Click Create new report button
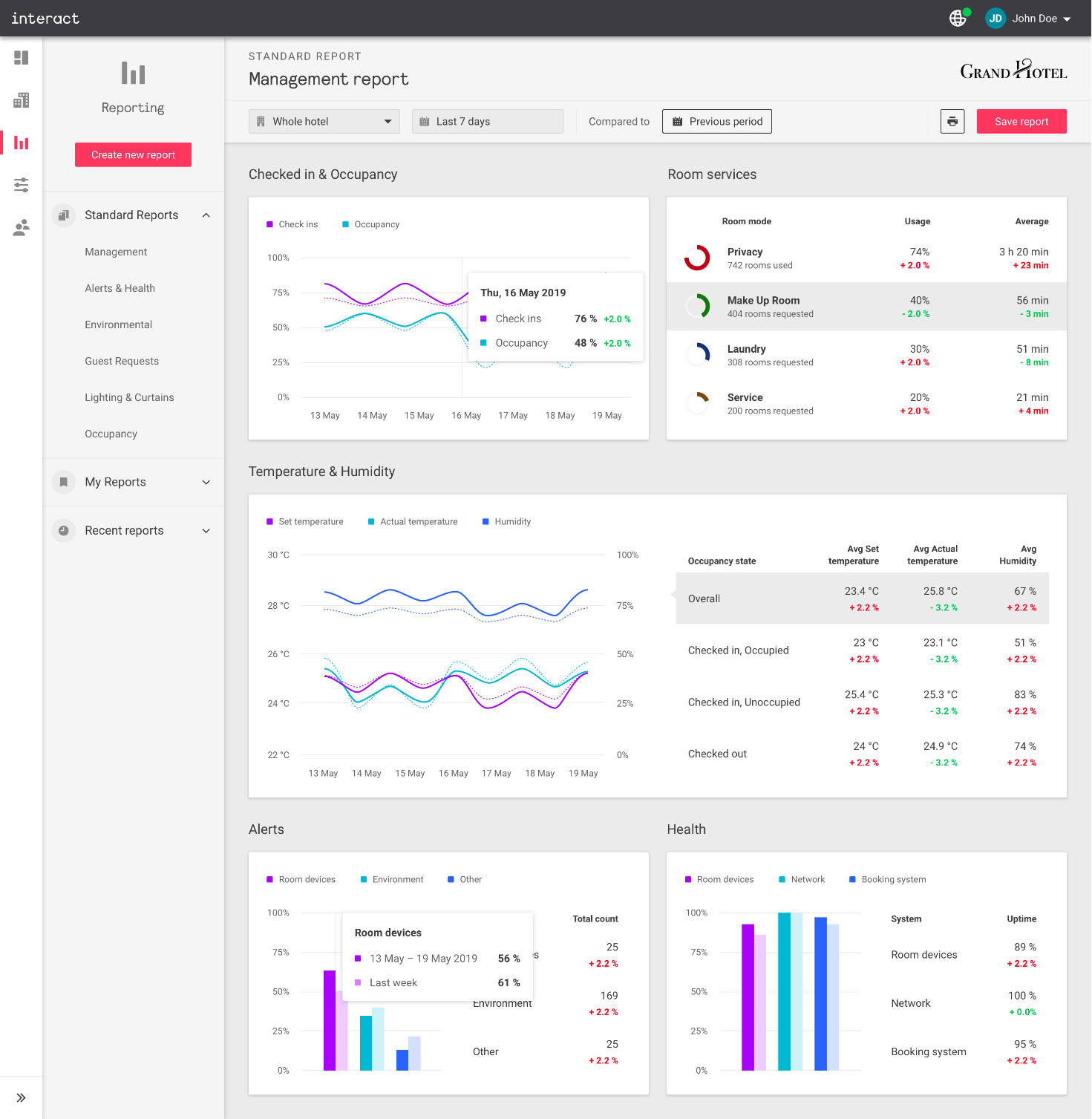The height and width of the screenshot is (1119, 1092). click(x=133, y=154)
